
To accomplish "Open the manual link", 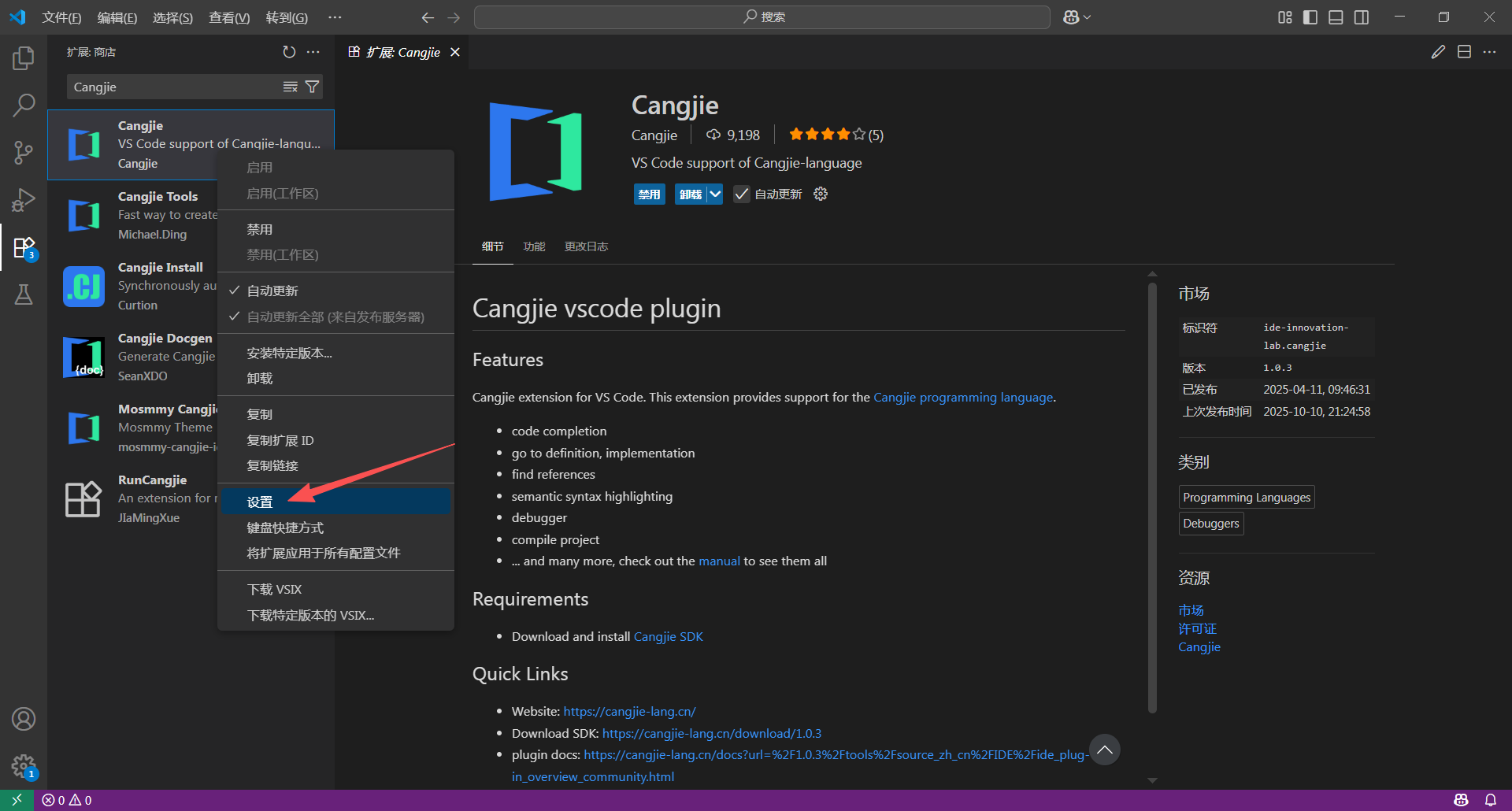I will [719, 561].
